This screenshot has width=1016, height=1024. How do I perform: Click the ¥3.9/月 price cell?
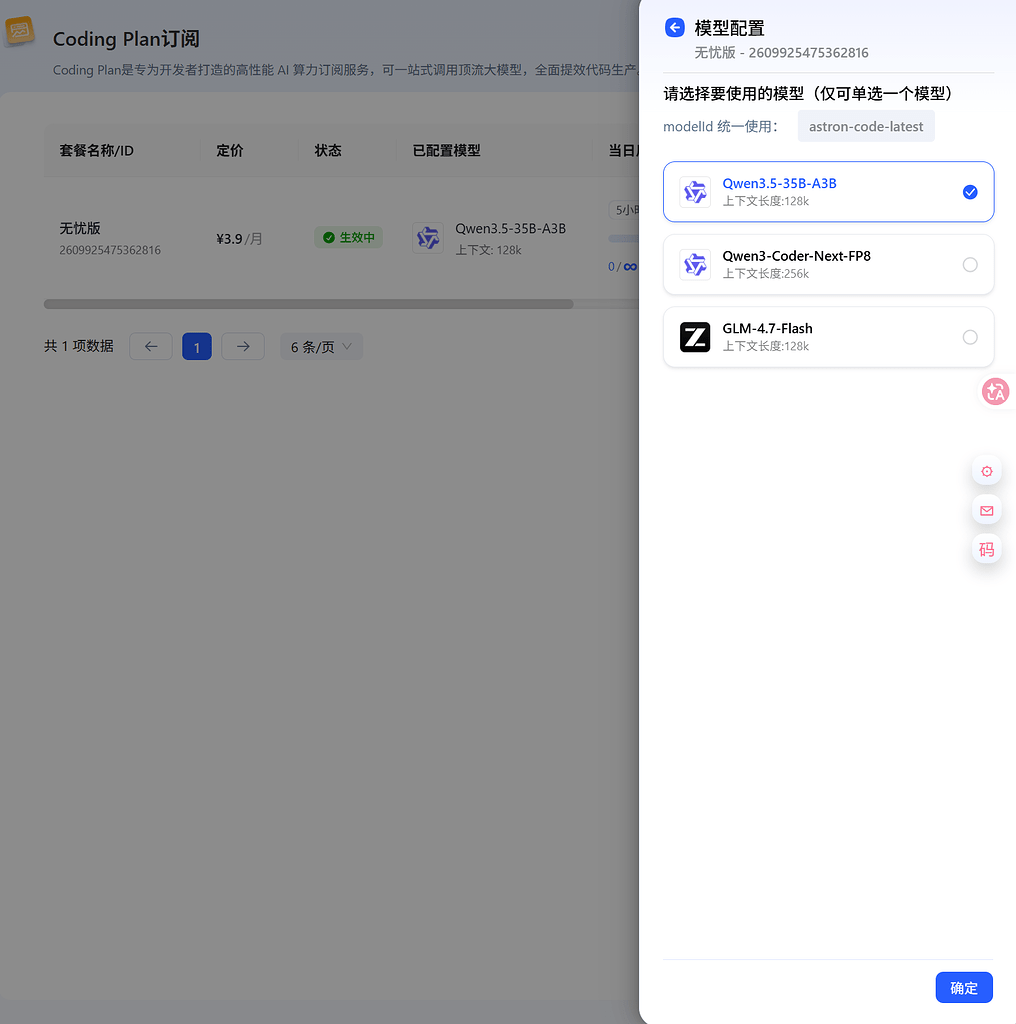pyautogui.click(x=239, y=239)
